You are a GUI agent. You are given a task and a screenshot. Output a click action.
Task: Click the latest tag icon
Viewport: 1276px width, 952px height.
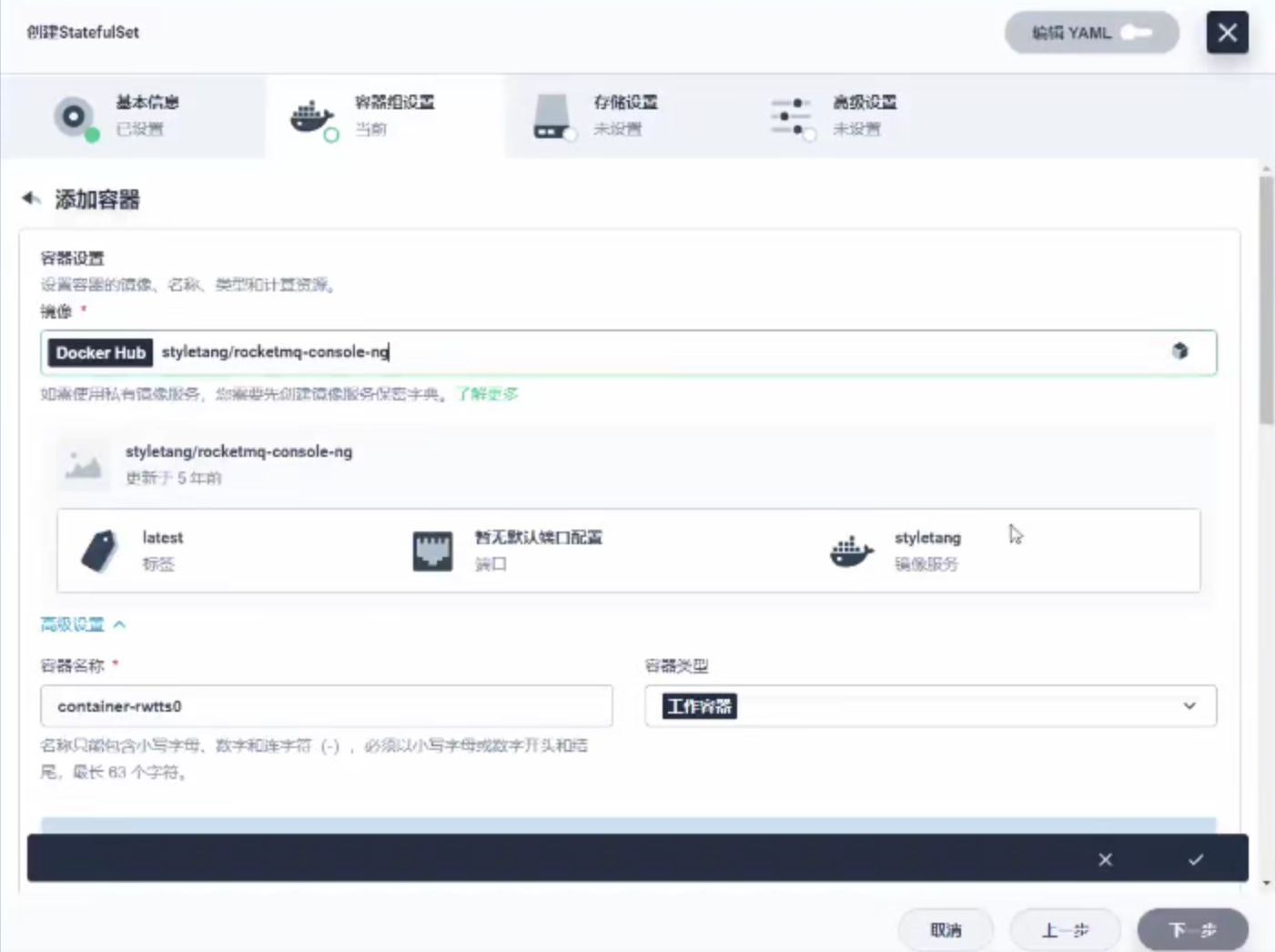pos(100,551)
